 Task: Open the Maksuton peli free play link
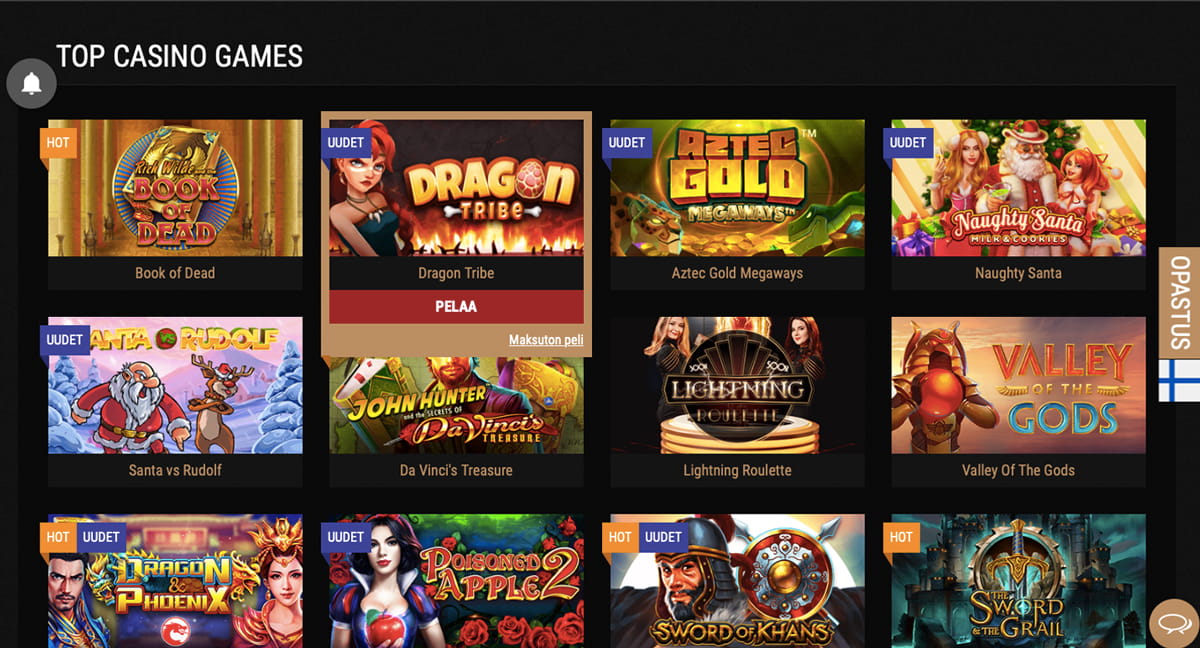click(x=546, y=340)
